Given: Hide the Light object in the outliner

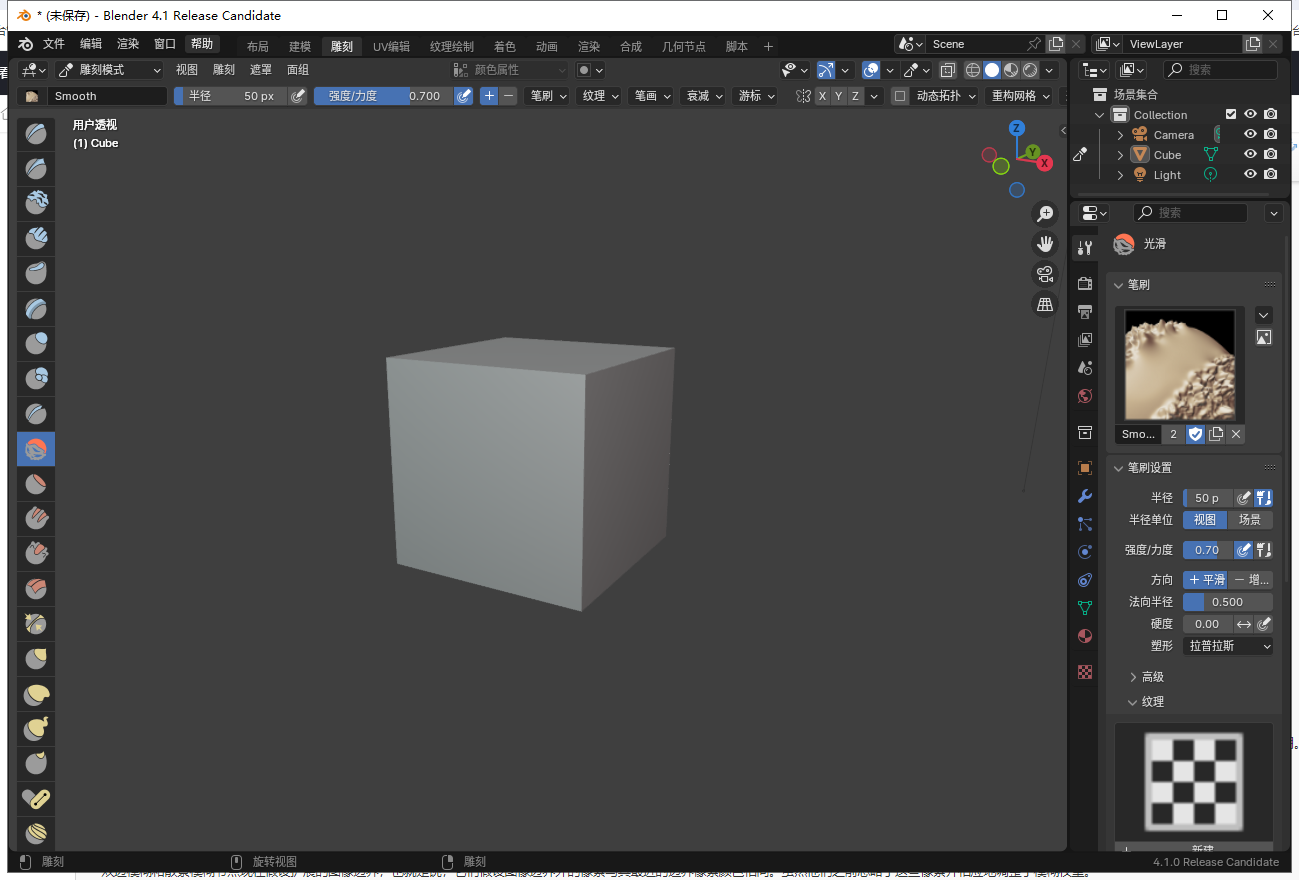Looking at the screenshot, I should (1249, 174).
